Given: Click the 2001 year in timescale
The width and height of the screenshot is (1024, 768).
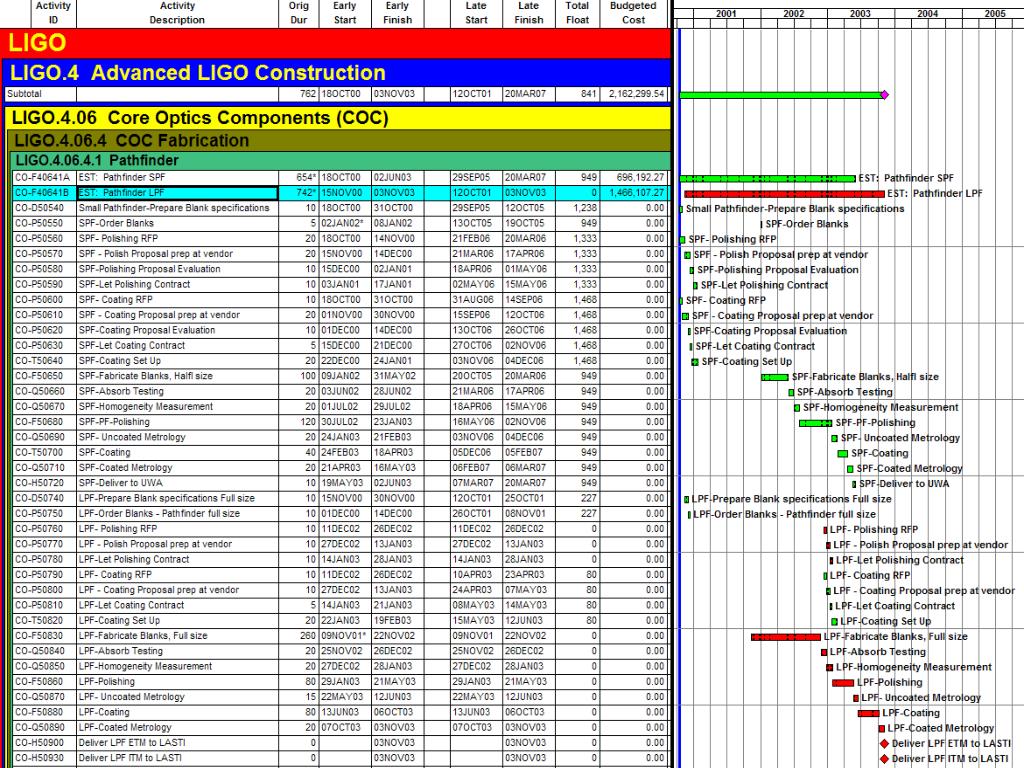Looking at the screenshot, I should 726,14.
